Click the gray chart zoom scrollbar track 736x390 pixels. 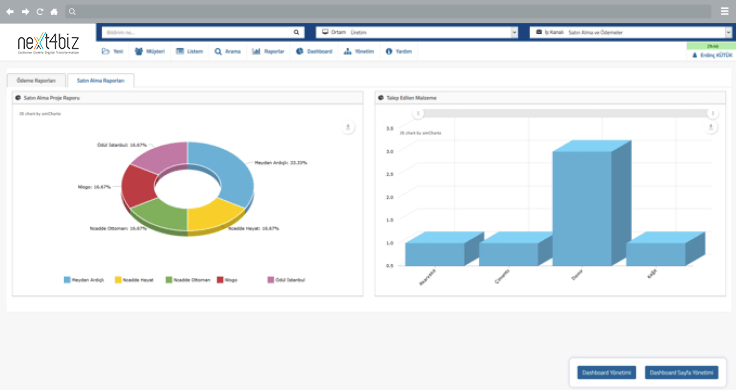(565, 114)
